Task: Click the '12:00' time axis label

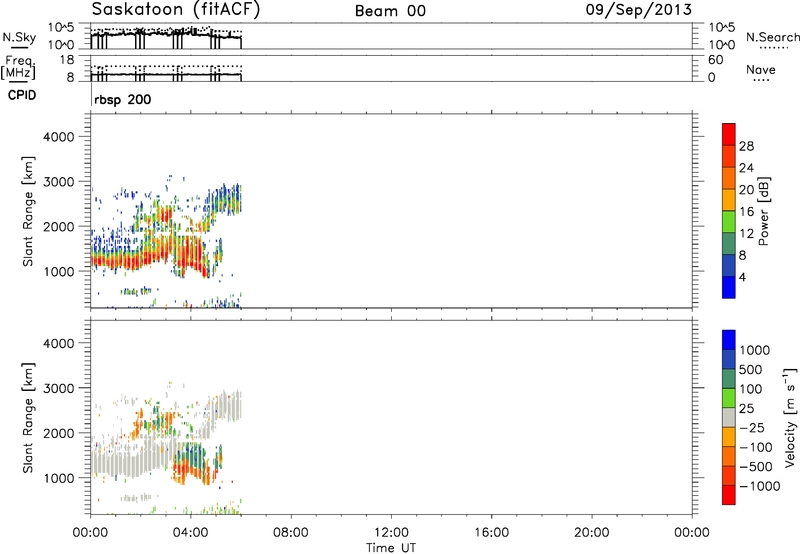Action: 391,533
